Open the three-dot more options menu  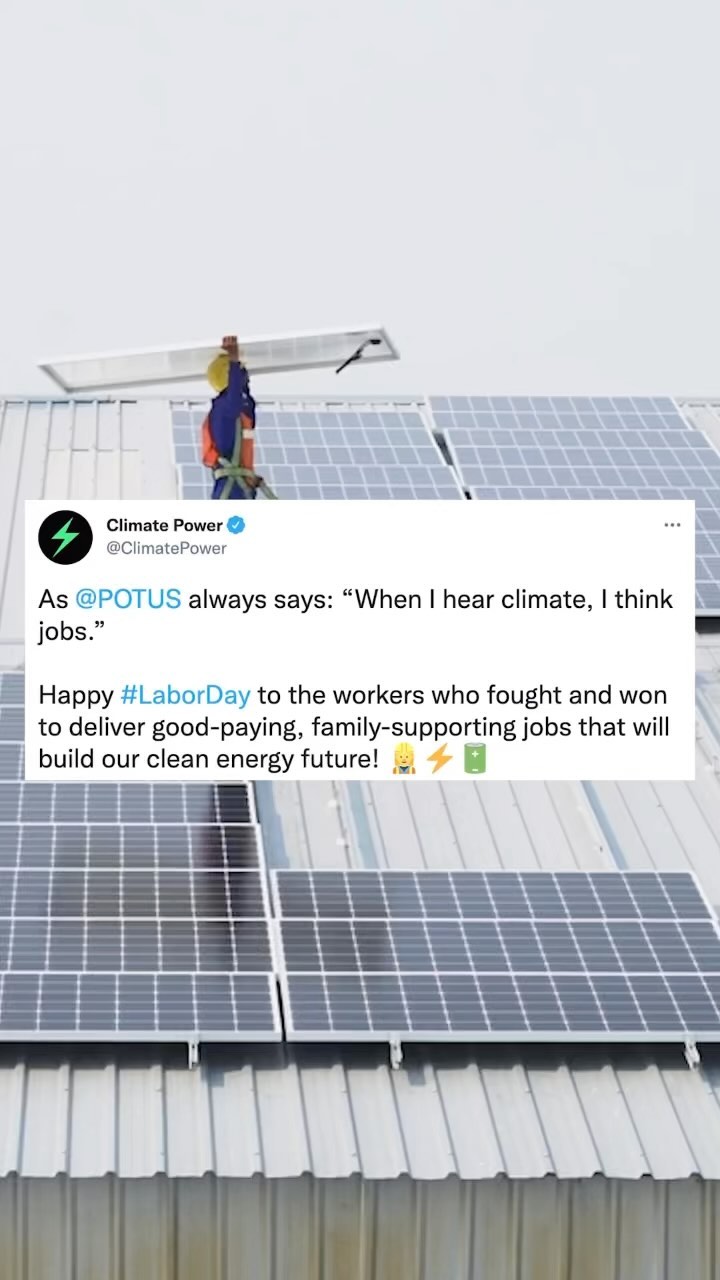pos(672,524)
